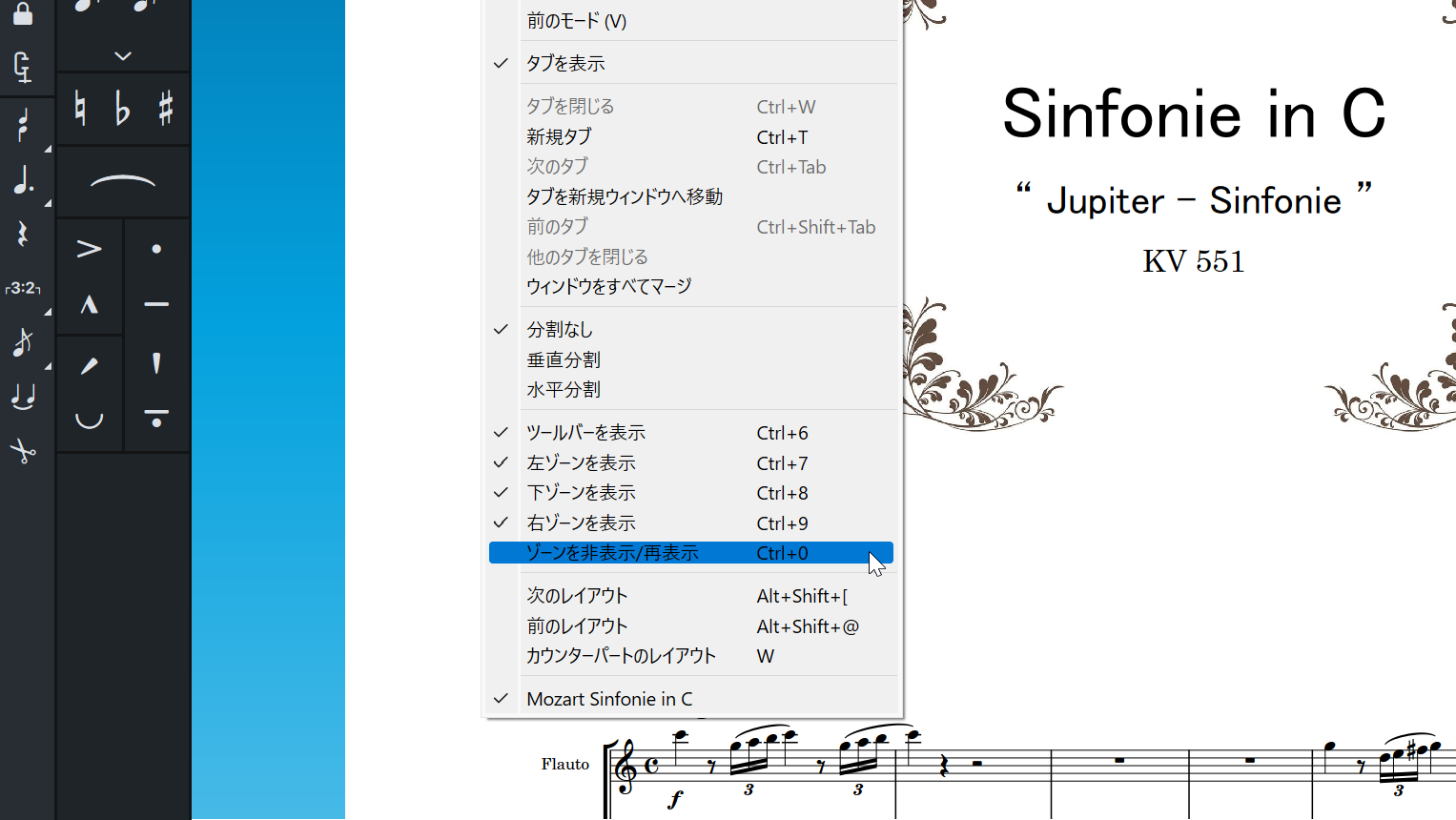Click the 前のタブ menu item
1456x820 pixels.
693,227
